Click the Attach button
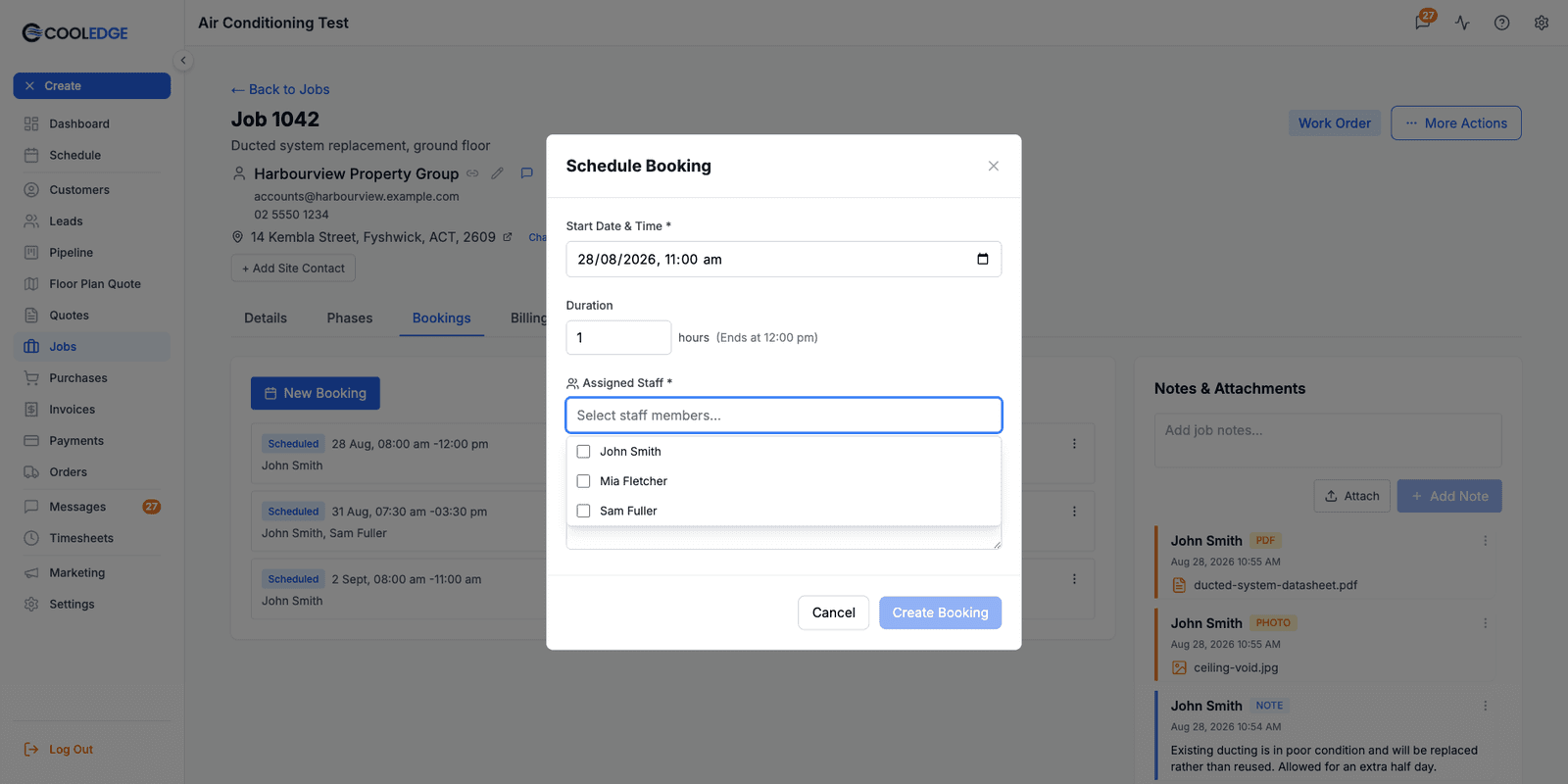The image size is (1568, 784). (x=1351, y=496)
